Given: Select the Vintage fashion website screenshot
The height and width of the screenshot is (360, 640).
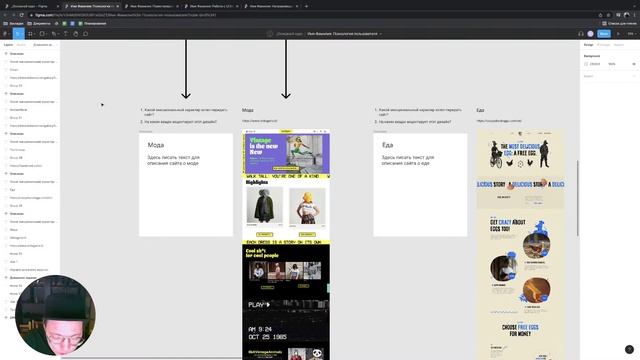Looking at the screenshot, I should tap(286, 244).
